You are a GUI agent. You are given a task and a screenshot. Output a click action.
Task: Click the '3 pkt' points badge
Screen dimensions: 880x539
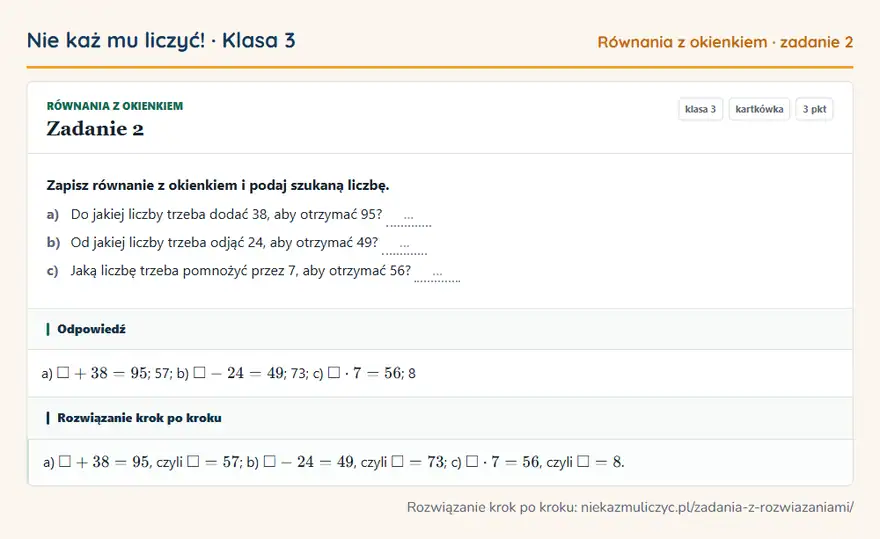[x=814, y=109]
